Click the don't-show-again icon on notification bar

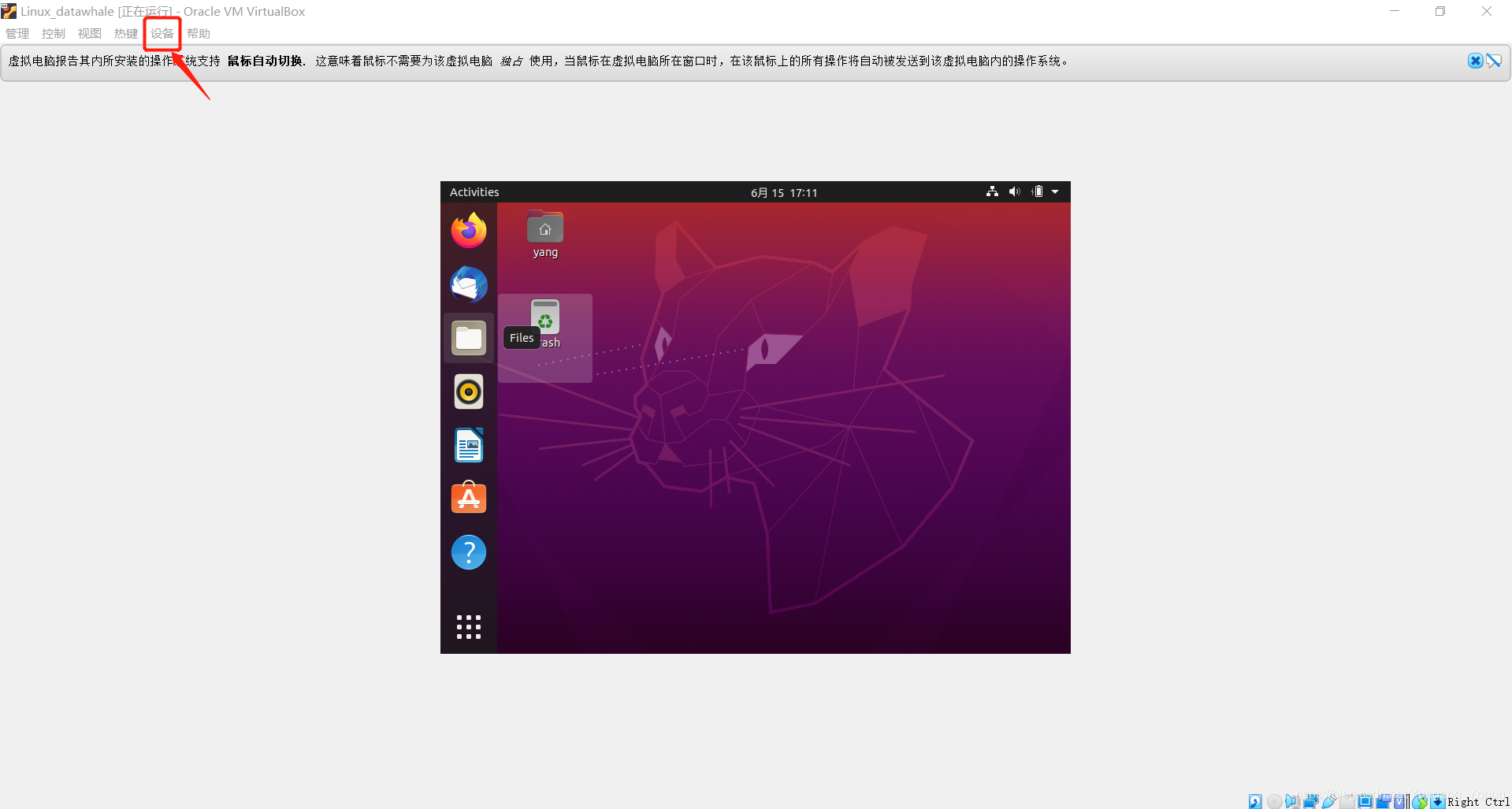[1494, 61]
